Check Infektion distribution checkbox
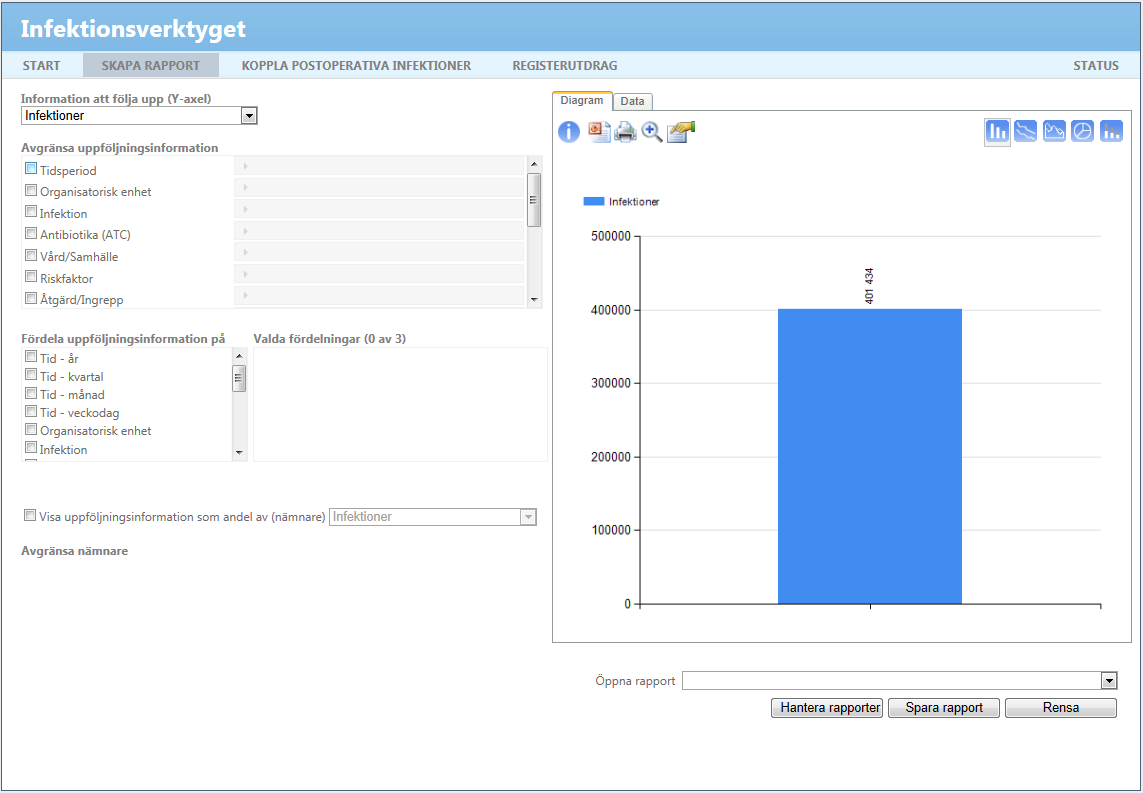 [31, 448]
